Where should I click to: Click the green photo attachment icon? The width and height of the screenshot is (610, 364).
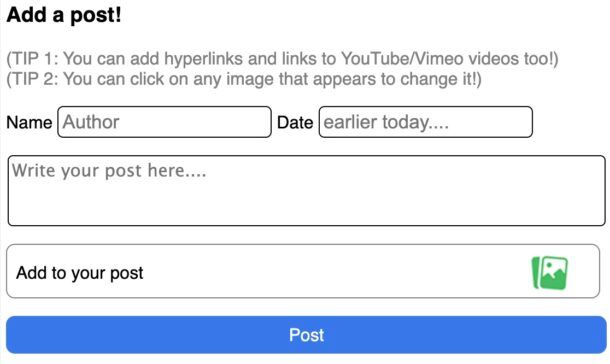click(550, 273)
